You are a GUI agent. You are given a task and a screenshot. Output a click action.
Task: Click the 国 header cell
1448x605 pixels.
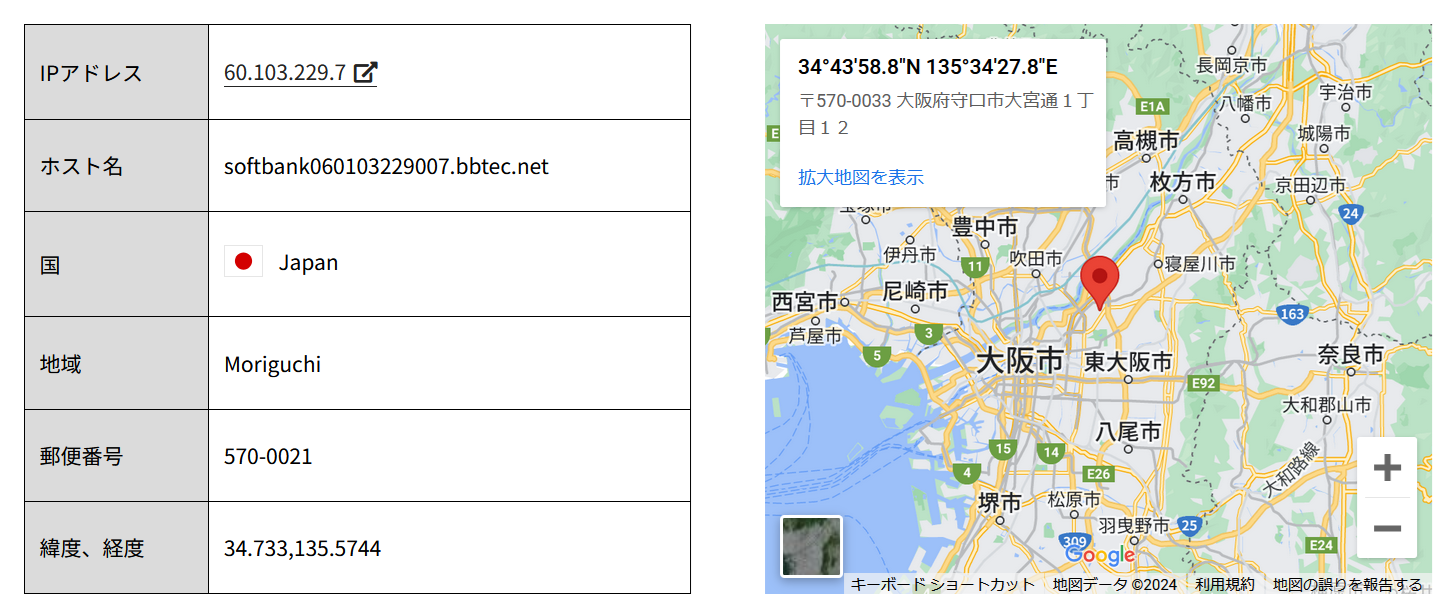(117, 264)
